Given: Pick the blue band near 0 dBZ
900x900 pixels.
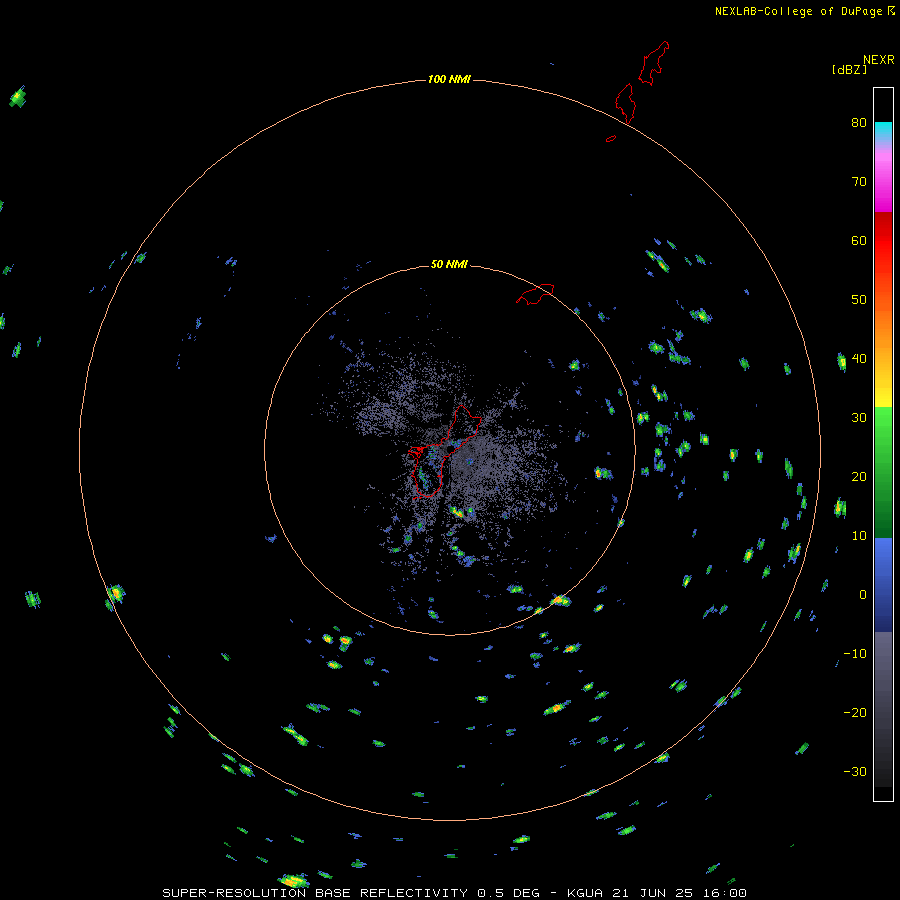Looking at the screenshot, I should tap(883, 585).
